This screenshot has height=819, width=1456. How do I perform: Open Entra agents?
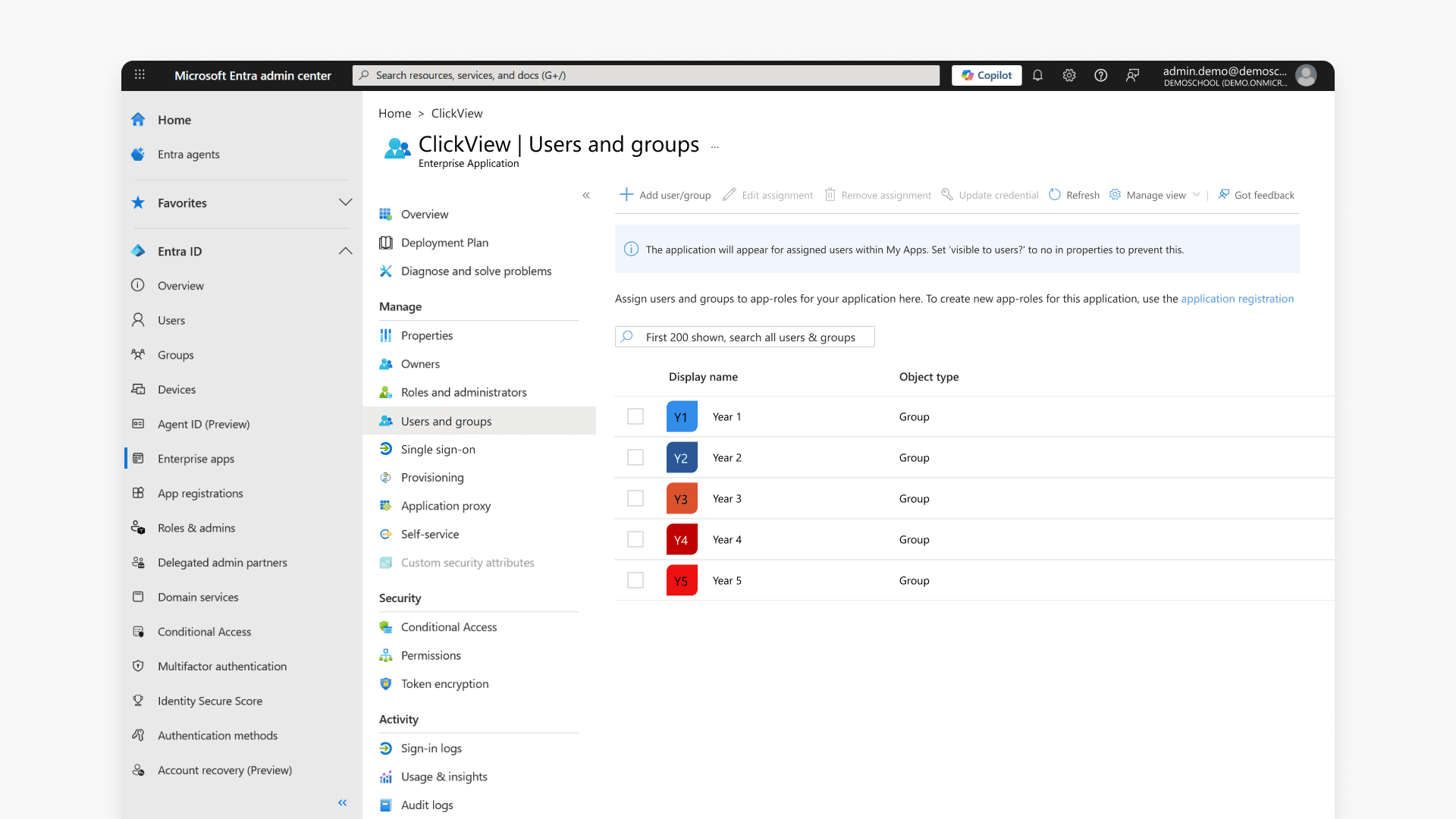tap(188, 155)
